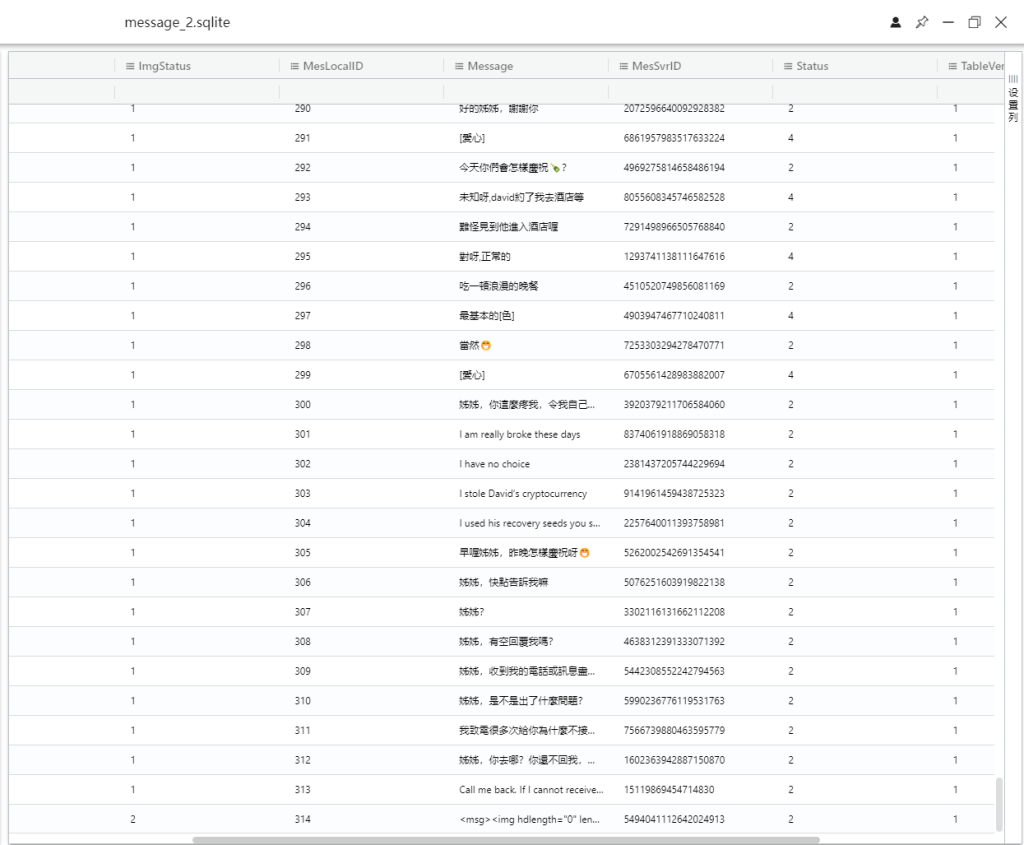Click the vertical scrollbar thumb on the right
The image size is (1024, 845).
click(999, 803)
